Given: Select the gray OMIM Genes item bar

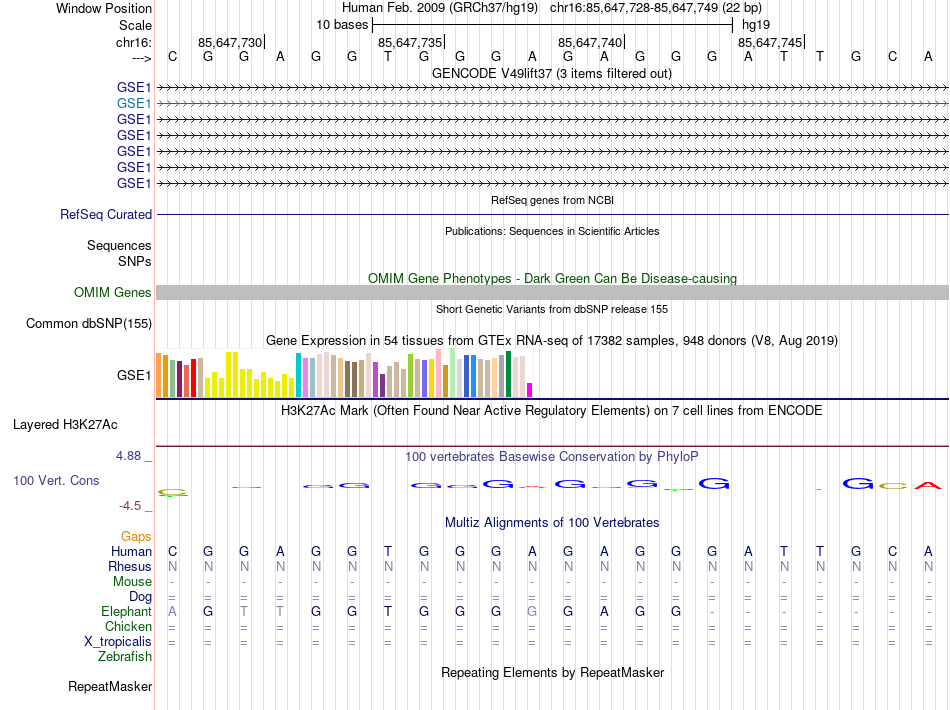Looking at the screenshot, I should 552,292.
